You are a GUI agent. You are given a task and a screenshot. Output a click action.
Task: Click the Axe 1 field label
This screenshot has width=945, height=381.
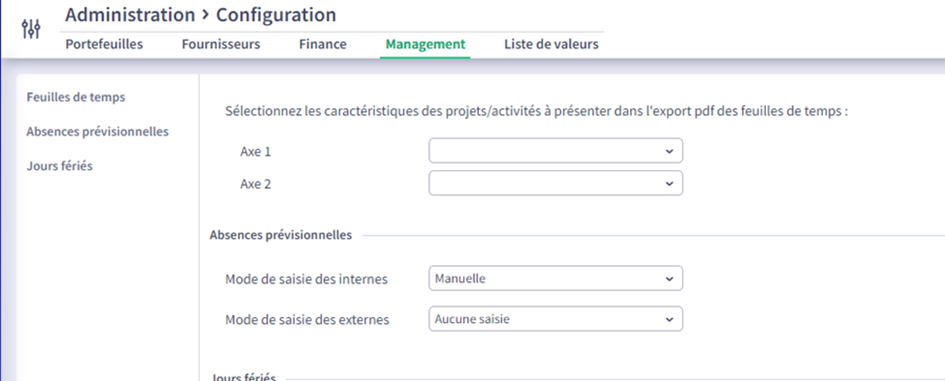[x=256, y=152]
